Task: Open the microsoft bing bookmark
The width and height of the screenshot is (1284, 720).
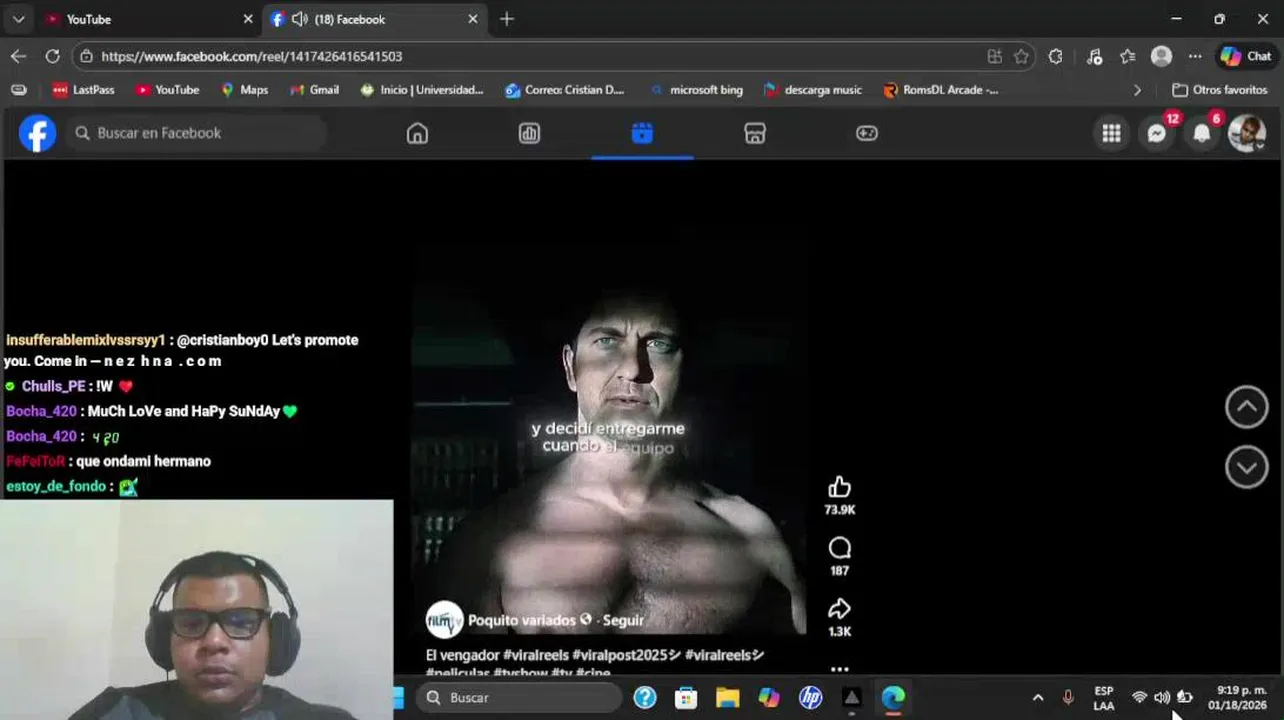Action: (696, 90)
